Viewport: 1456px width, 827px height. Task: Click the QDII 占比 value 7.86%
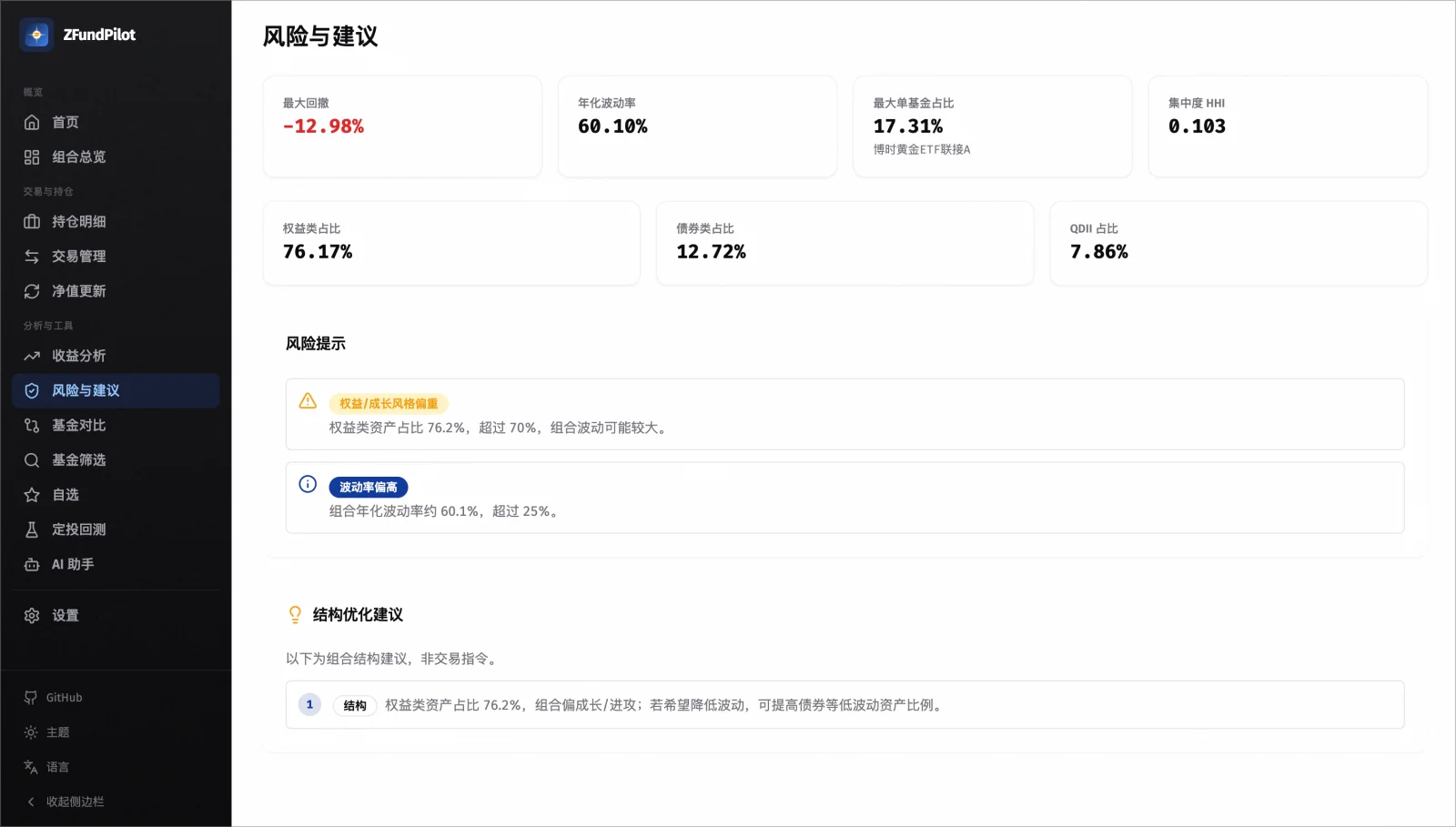1098,252
